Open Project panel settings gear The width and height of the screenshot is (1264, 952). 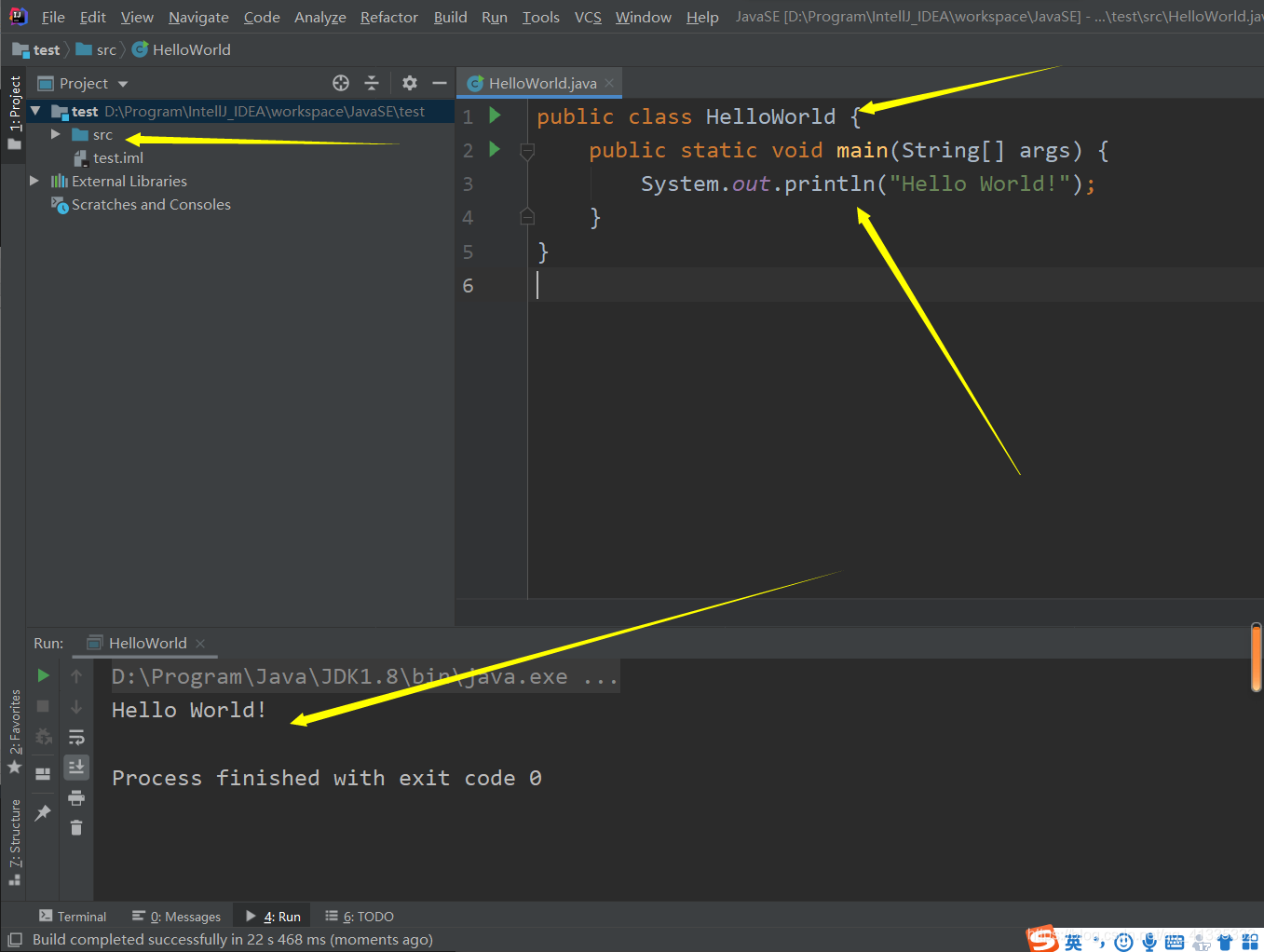(x=410, y=83)
